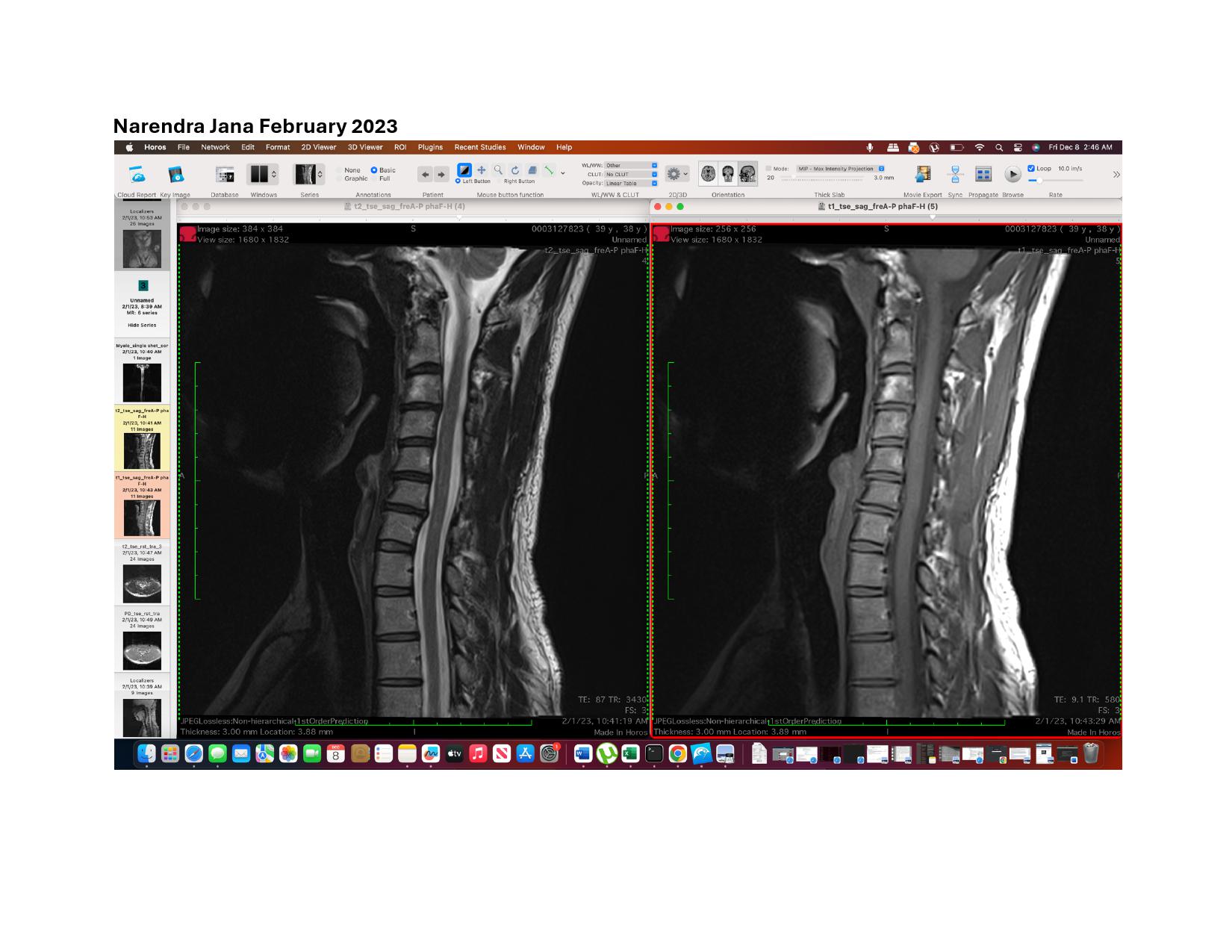
Task: Click the Sync series icon
Action: 955,175
